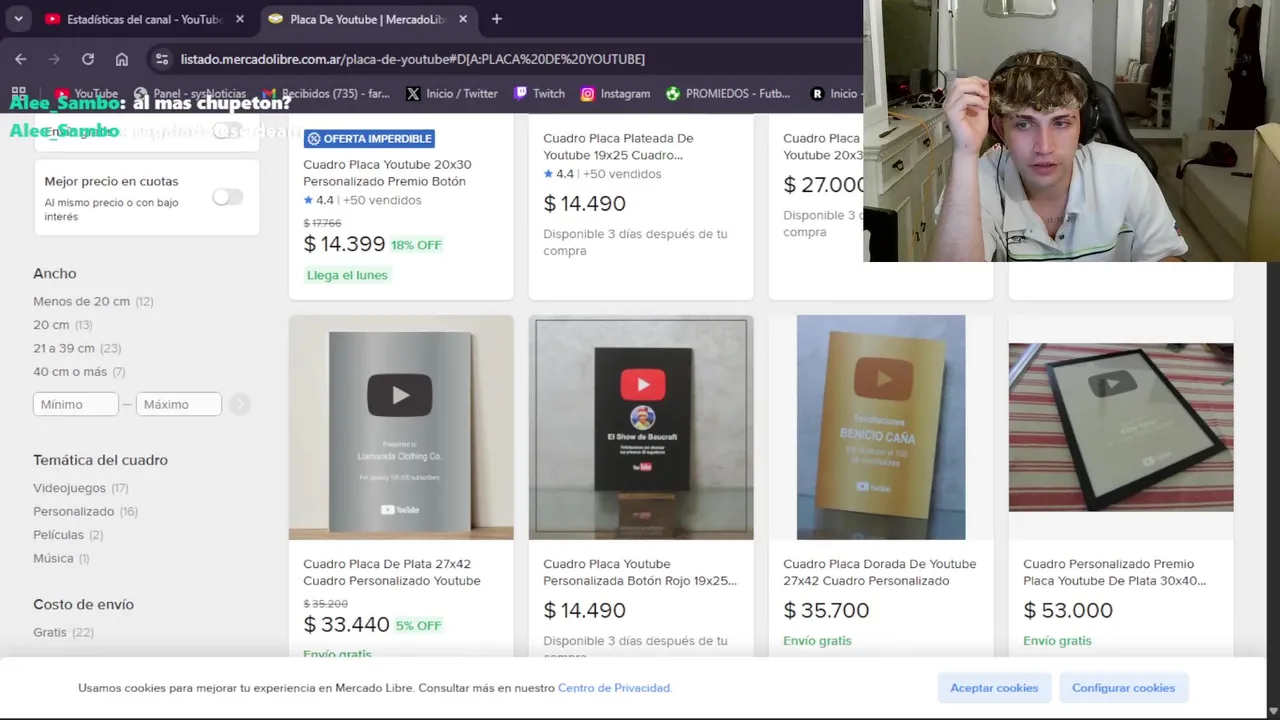Close the Estadísticas del canal tab
Viewport: 1280px width, 720px height.
240,19
